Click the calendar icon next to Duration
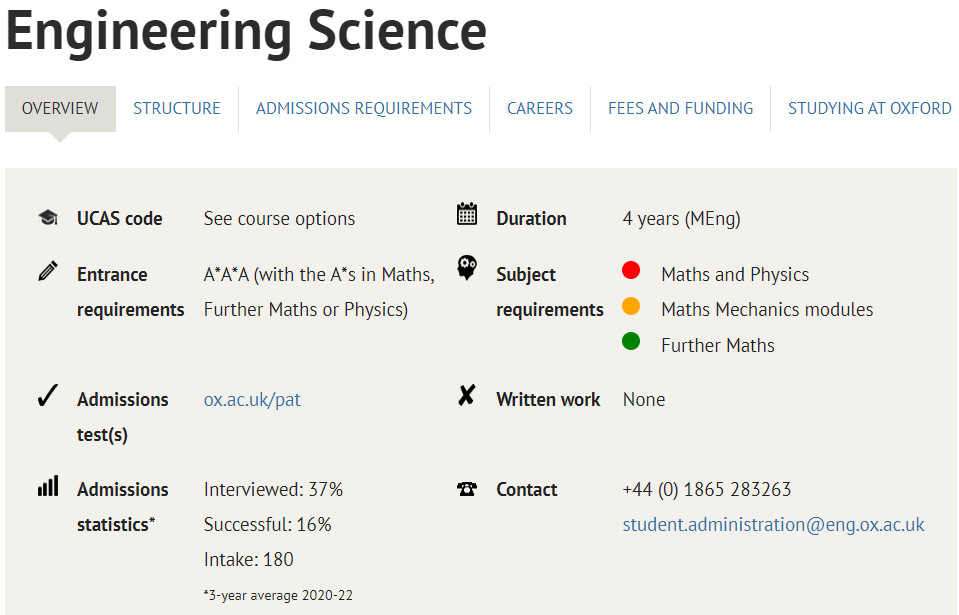This screenshot has width=959, height=615. (467, 214)
